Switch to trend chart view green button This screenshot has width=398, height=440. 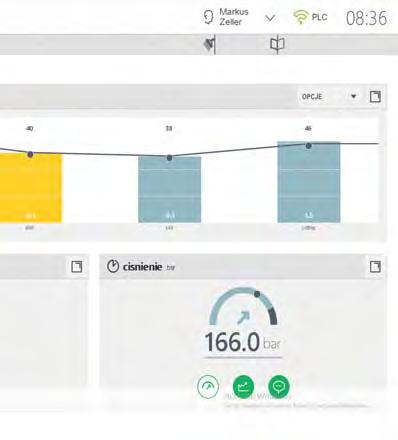[243, 386]
